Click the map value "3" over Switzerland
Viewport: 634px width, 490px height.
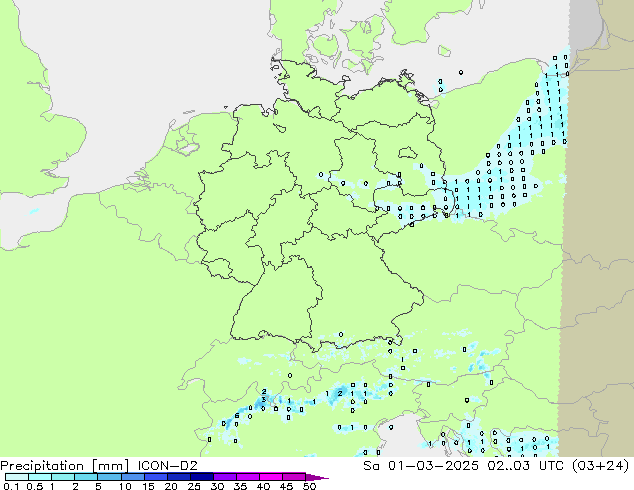click(x=264, y=399)
